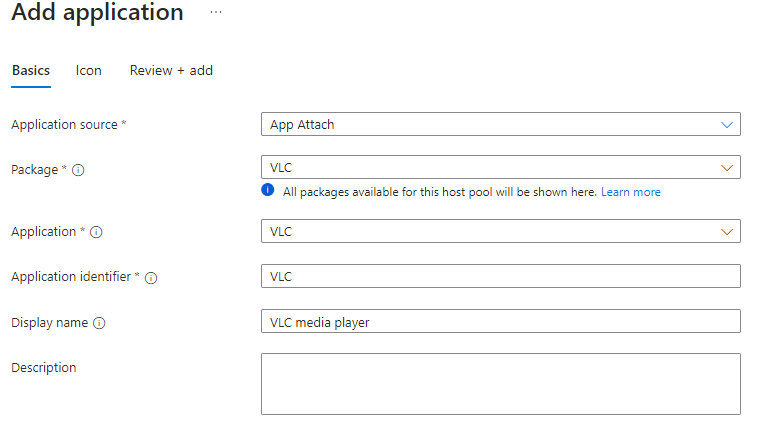Click info icon next to Package label
Screen dimensions: 763x427
(x=78, y=170)
